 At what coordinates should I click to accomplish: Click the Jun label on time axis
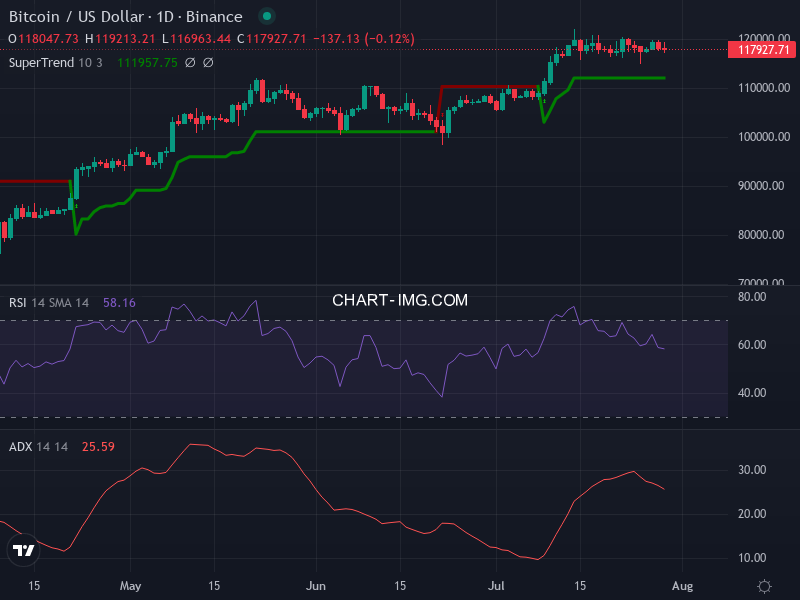coord(316,586)
